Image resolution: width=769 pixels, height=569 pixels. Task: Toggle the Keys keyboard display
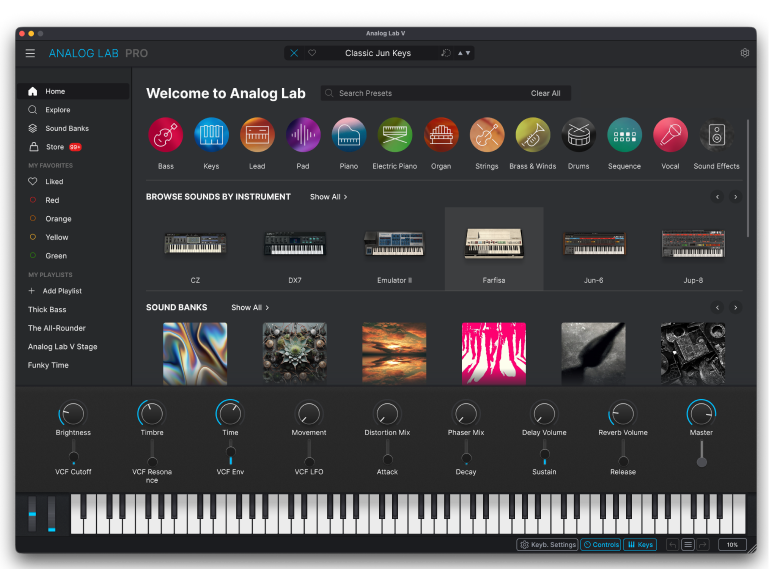tap(640, 545)
